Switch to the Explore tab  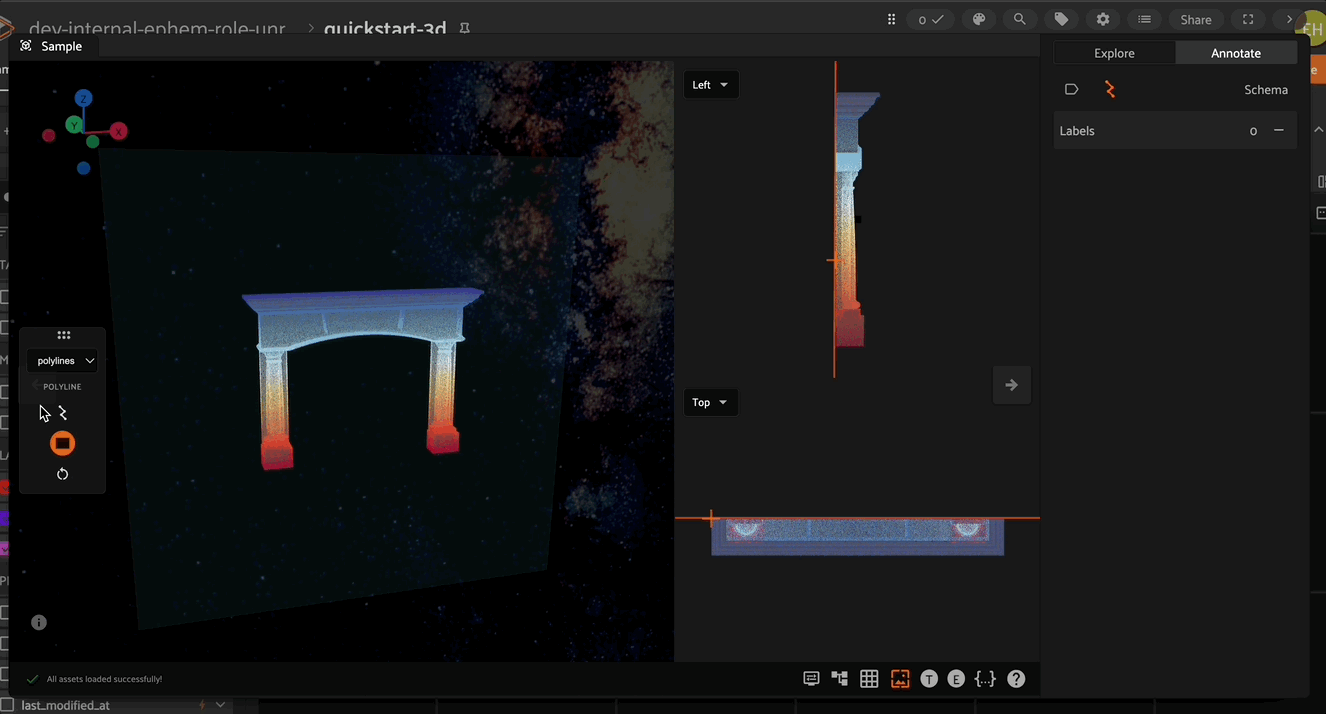[1113, 53]
